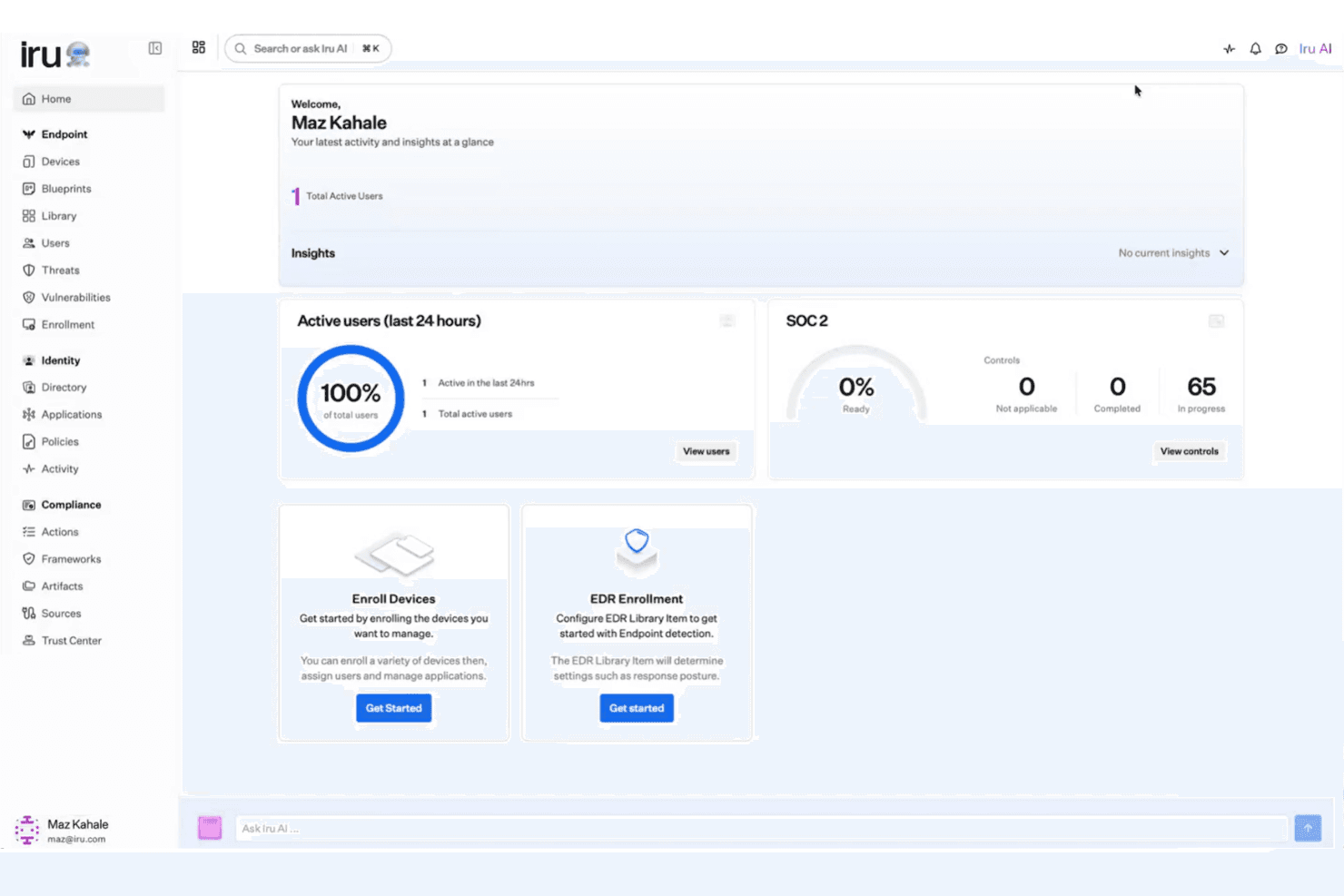Screen dimensions: 1344x896
Task: Click the Maz Kahale avatar icon
Action: [27, 830]
